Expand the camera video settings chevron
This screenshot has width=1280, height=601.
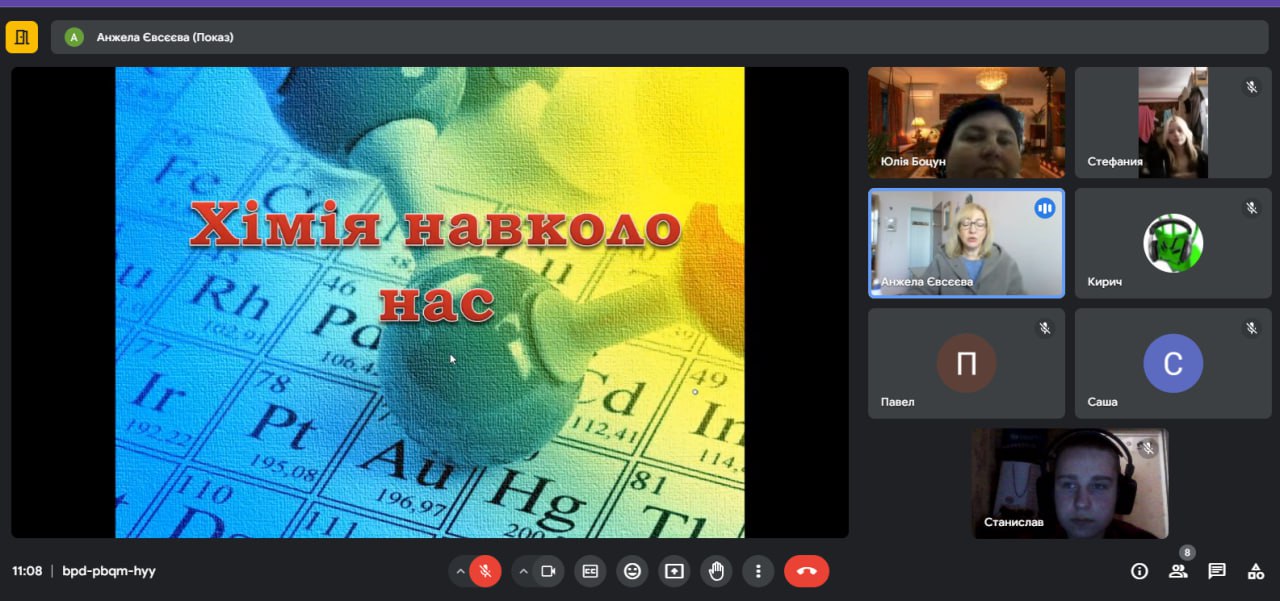click(x=523, y=571)
